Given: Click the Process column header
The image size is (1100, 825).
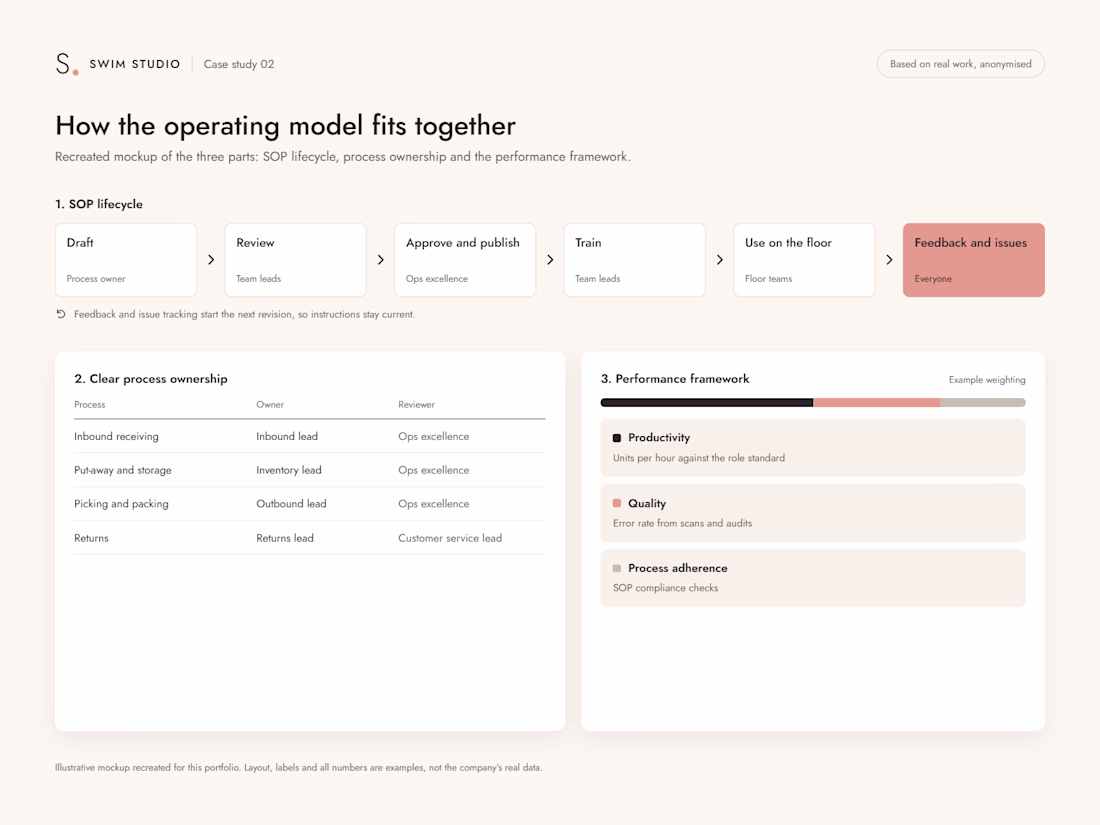Looking at the screenshot, I should (90, 405).
